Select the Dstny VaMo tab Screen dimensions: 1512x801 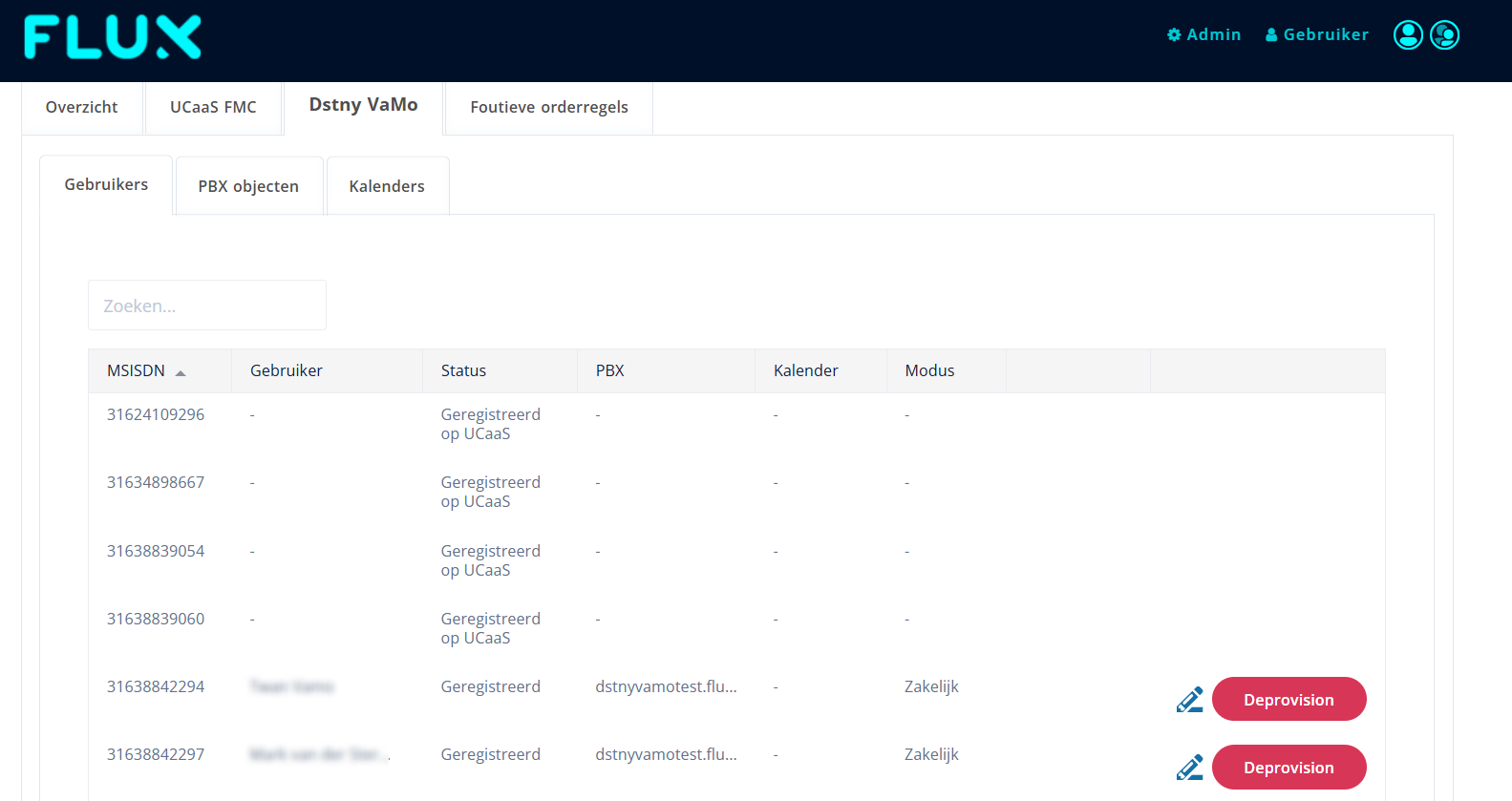363,105
